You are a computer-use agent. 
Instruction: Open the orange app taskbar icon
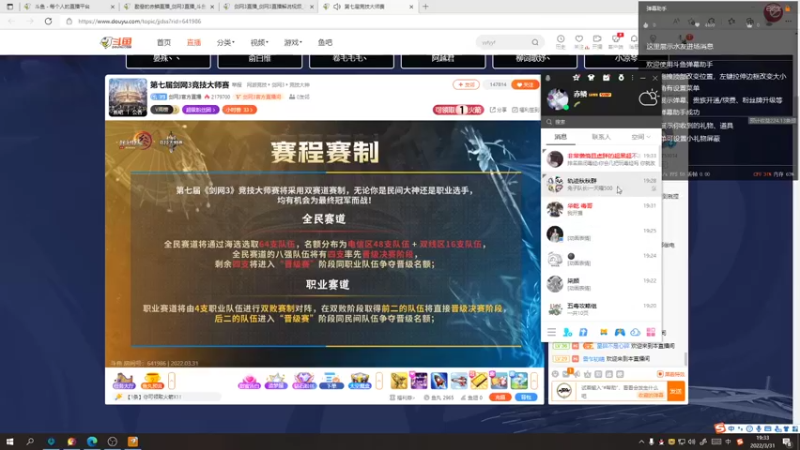coord(133,441)
